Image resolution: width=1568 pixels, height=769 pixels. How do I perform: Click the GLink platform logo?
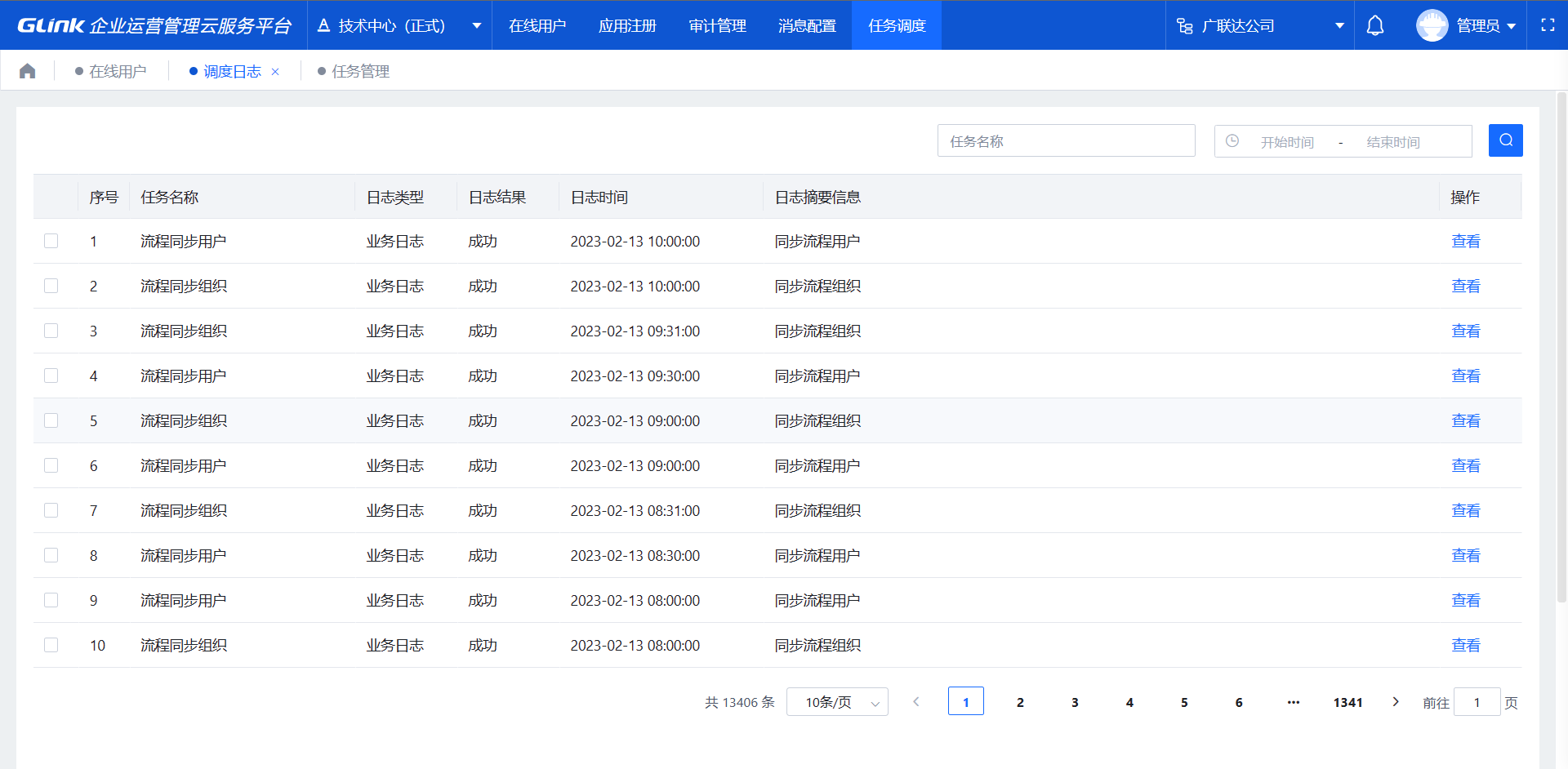click(x=154, y=25)
